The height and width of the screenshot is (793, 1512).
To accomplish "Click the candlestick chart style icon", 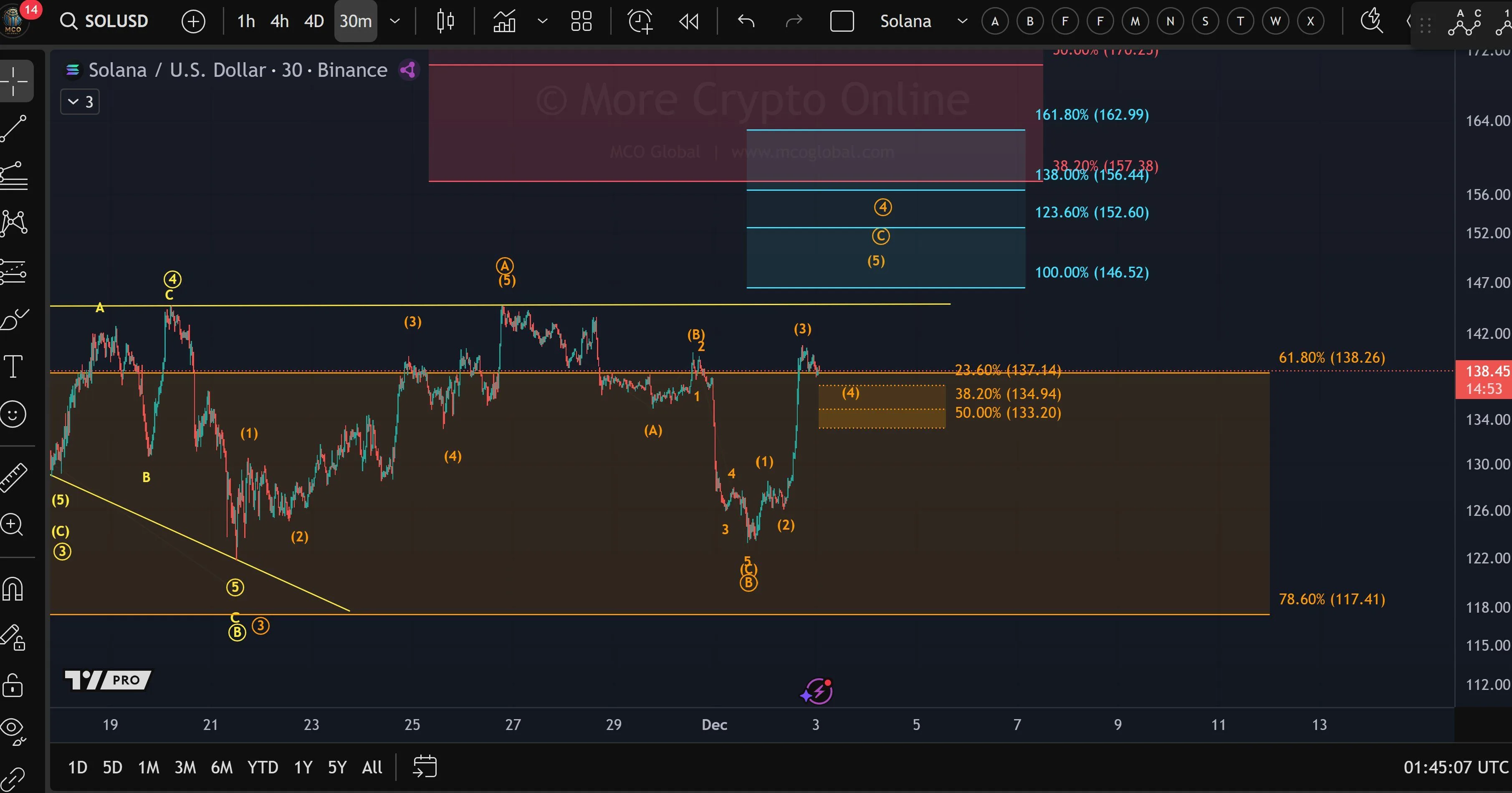I will (x=445, y=22).
